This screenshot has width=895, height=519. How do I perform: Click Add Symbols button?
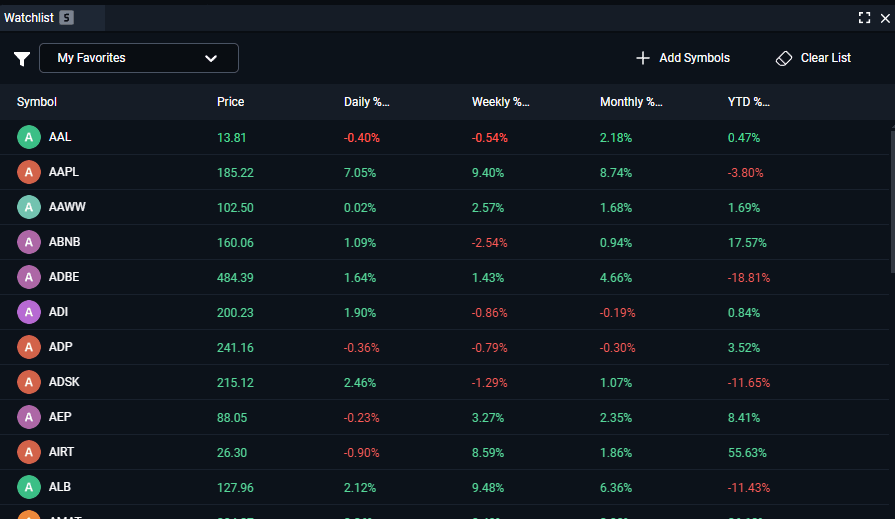point(683,58)
